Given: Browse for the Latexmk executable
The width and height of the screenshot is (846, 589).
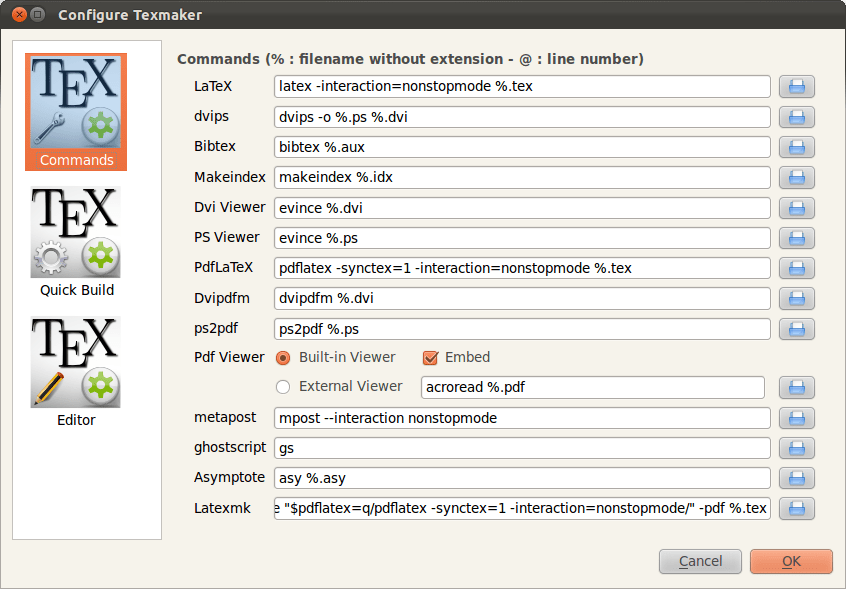Looking at the screenshot, I should (x=797, y=509).
